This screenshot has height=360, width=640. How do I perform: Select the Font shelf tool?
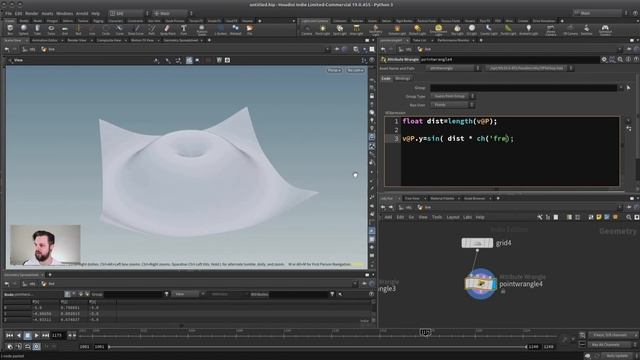[184, 30]
